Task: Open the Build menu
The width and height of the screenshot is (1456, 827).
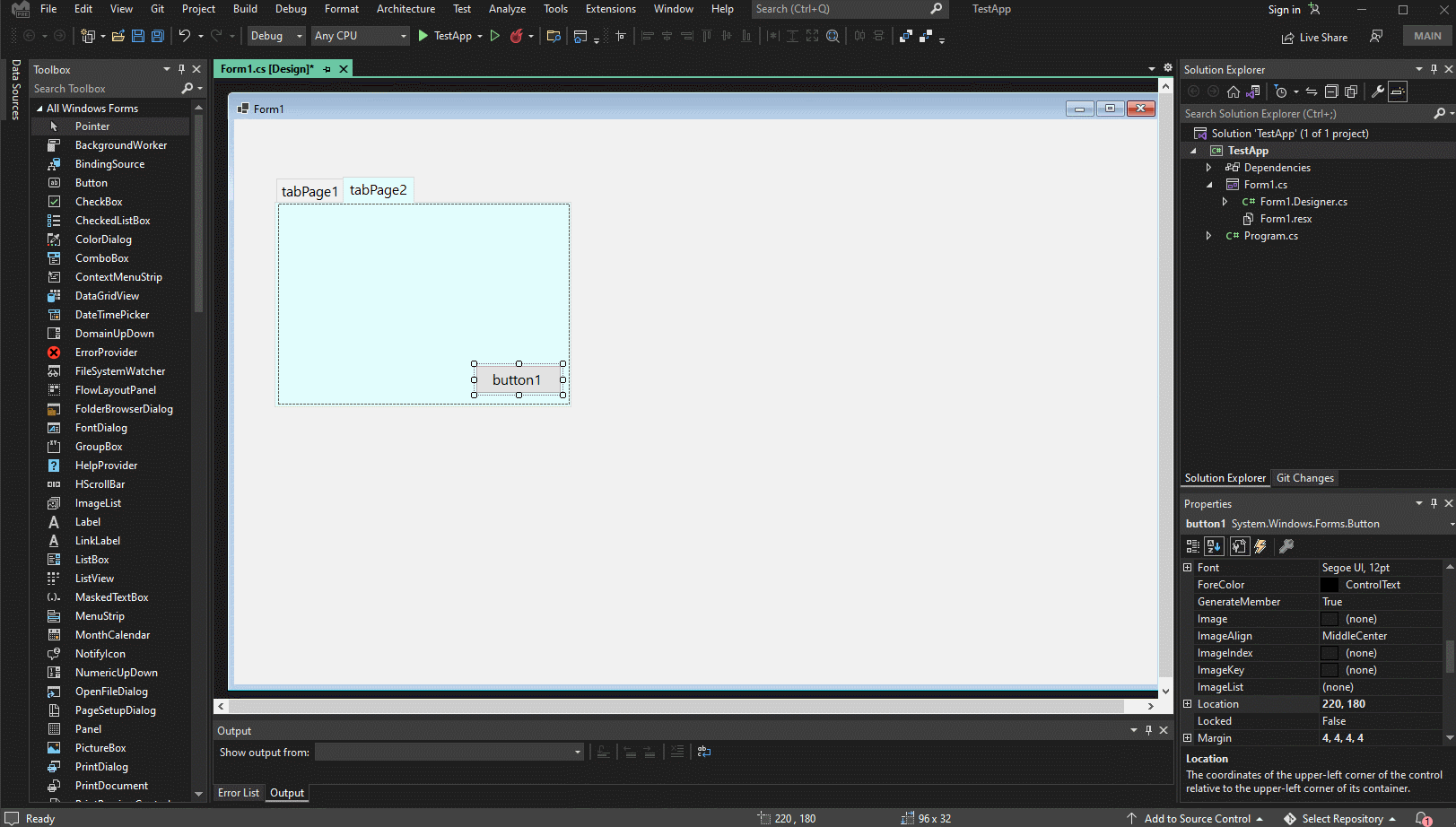Action: coord(244,9)
